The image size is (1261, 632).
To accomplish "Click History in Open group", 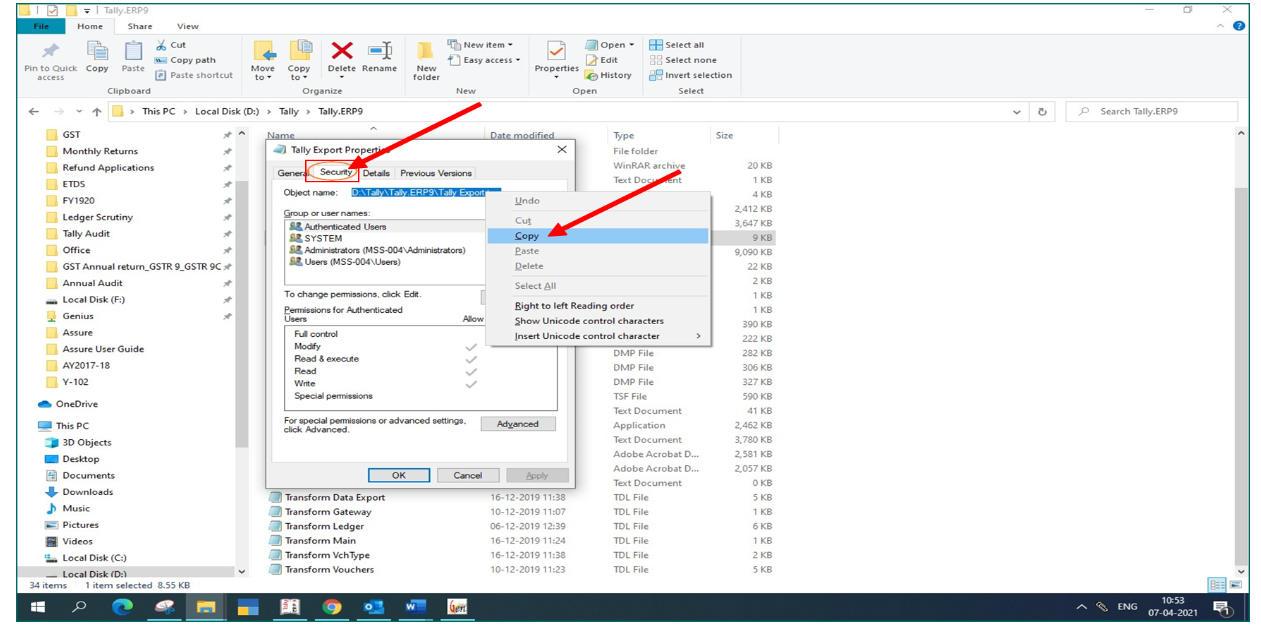I will click(608, 75).
